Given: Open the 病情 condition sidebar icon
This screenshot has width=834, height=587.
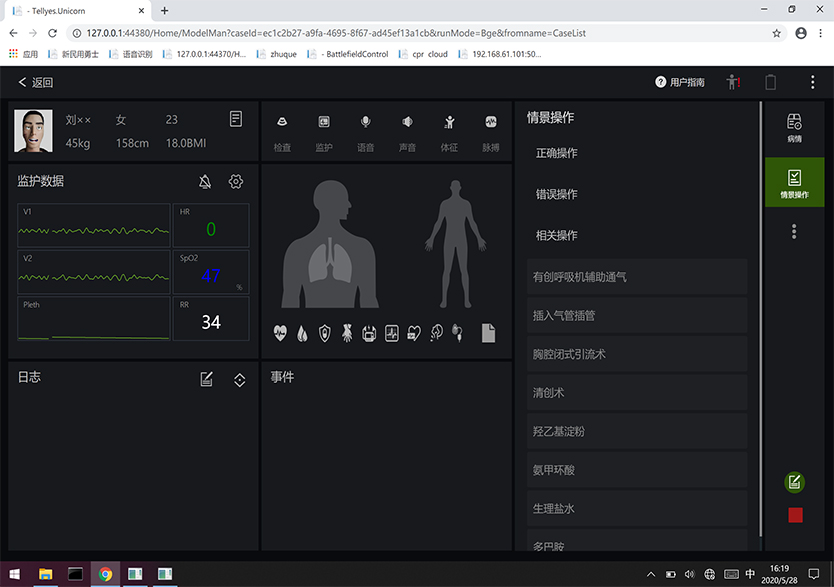Looking at the screenshot, I should (794, 128).
